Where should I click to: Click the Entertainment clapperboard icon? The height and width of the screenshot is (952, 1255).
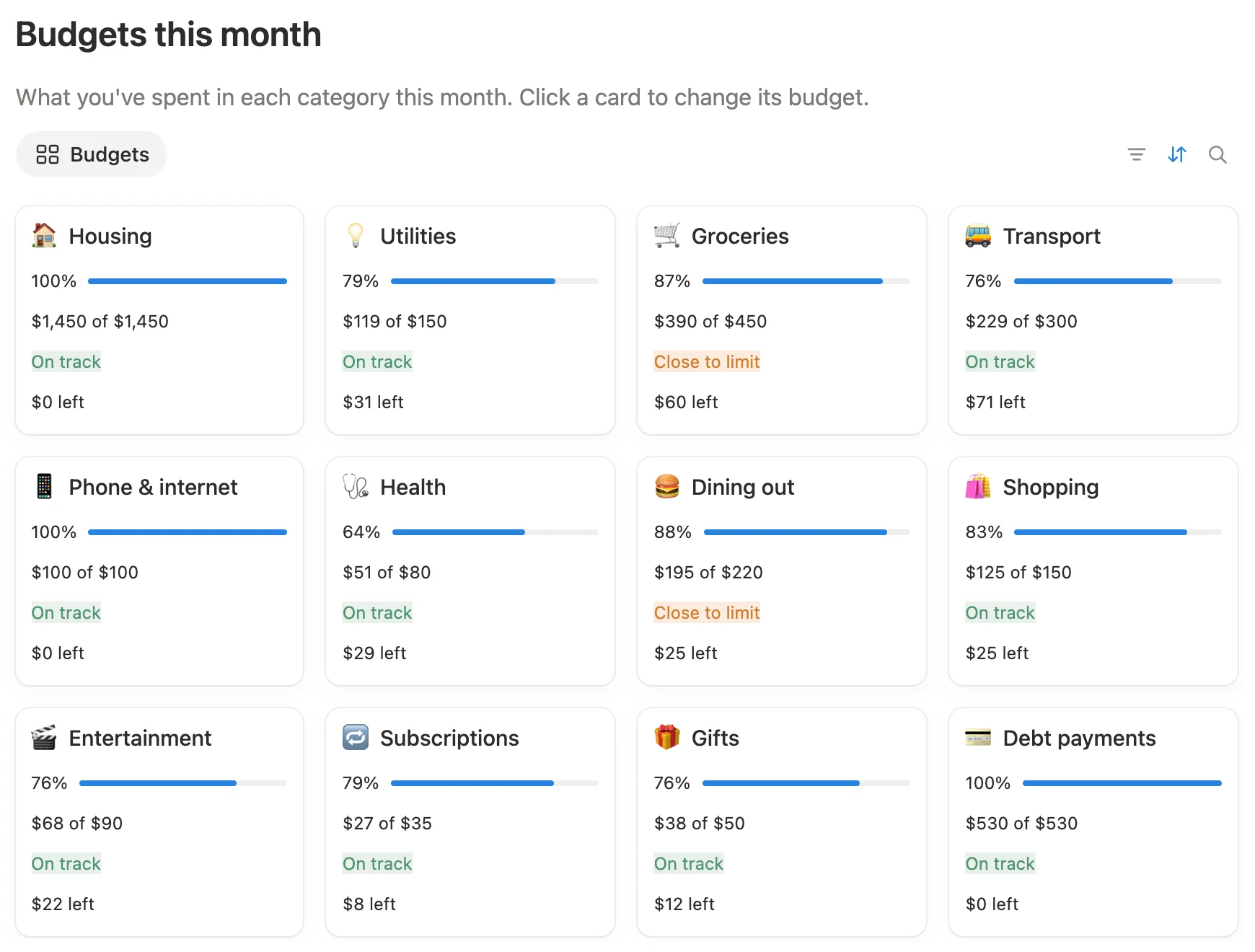pyautogui.click(x=44, y=738)
